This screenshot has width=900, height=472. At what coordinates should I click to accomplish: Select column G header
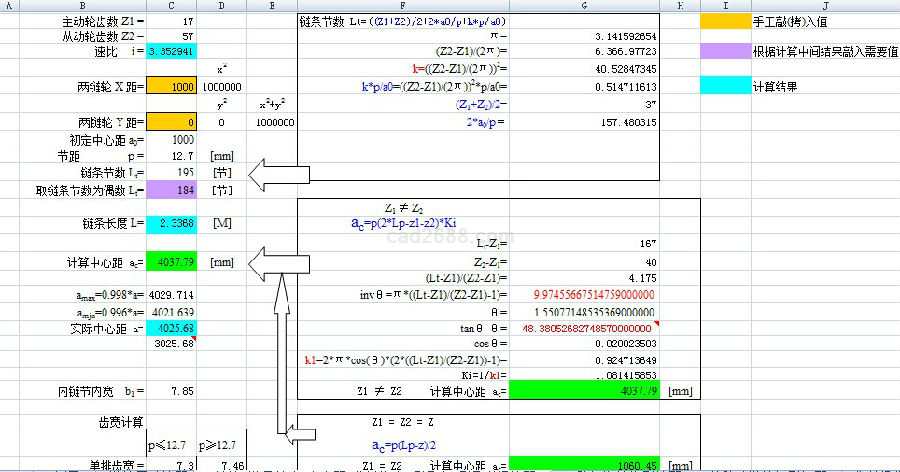pyautogui.click(x=584, y=5)
